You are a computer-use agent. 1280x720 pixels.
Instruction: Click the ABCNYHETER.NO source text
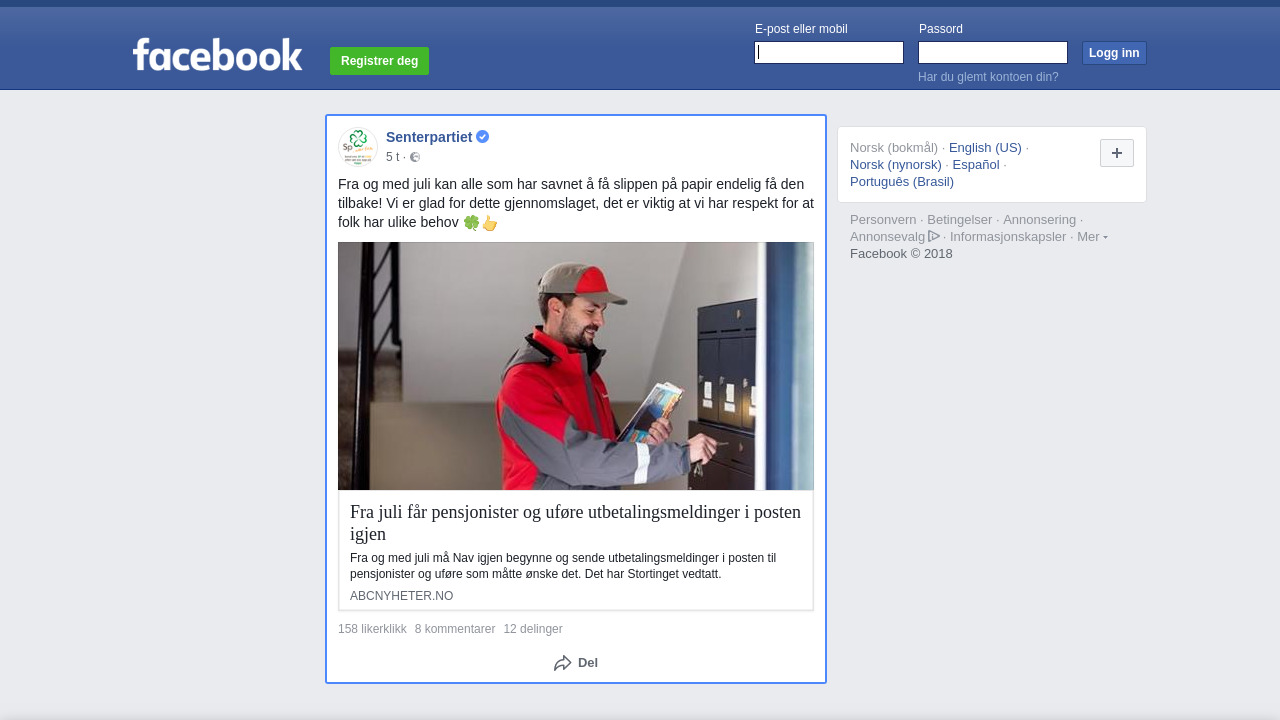point(401,596)
